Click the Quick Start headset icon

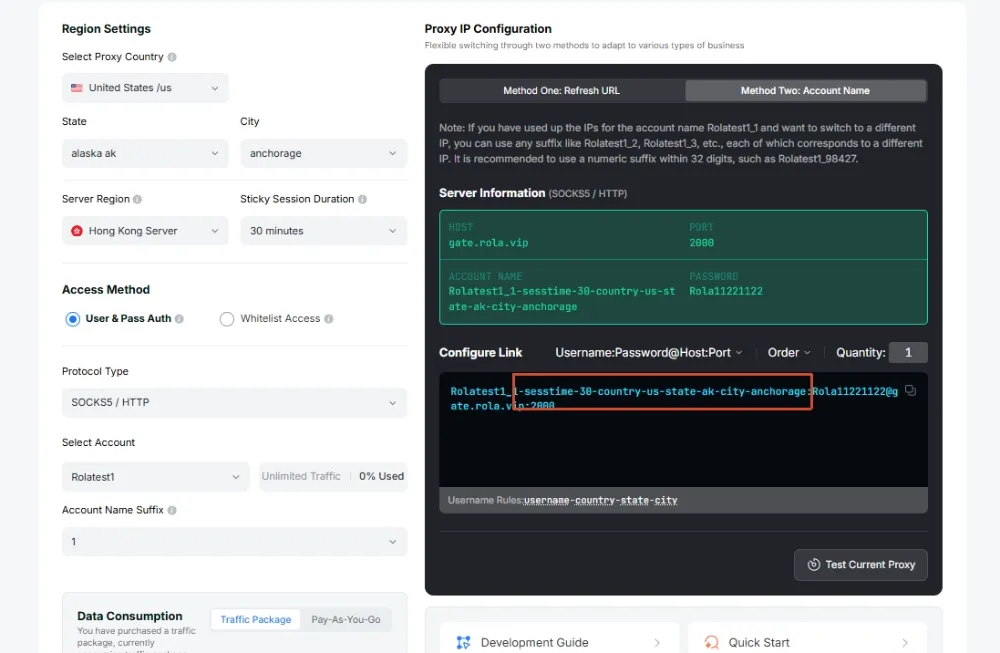pyautogui.click(x=711, y=642)
